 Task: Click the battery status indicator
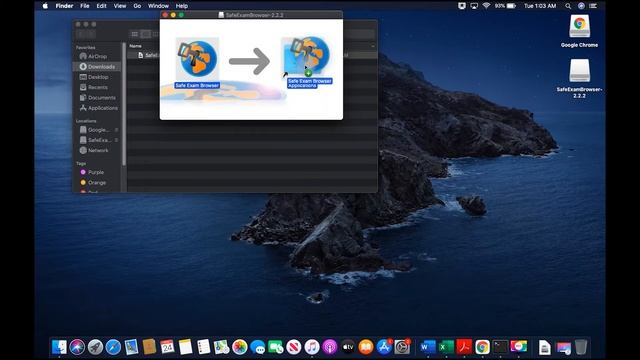click(x=505, y=6)
